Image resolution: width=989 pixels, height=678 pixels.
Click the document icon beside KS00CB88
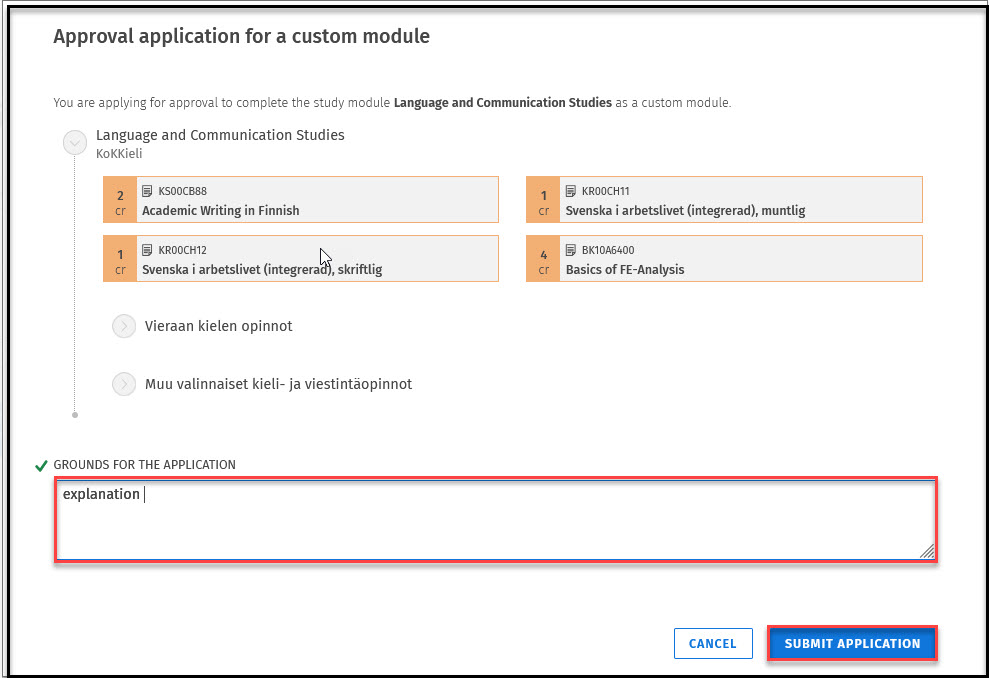point(148,191)
